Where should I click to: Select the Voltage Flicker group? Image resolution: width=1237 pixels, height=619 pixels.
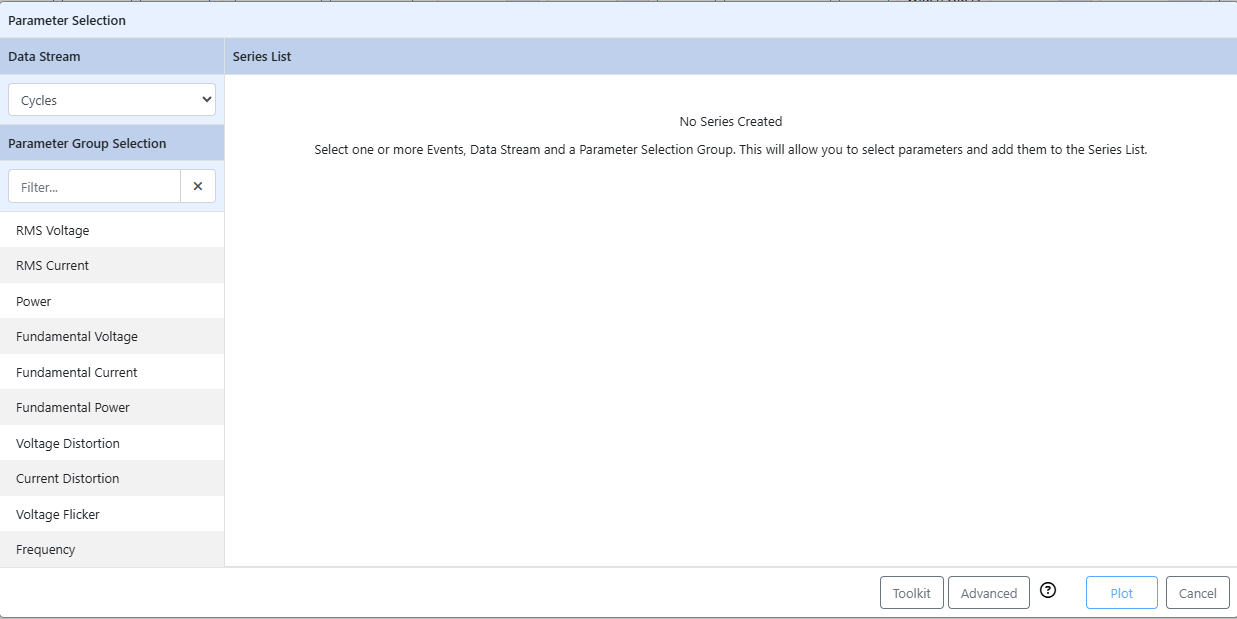coord(112,514)
